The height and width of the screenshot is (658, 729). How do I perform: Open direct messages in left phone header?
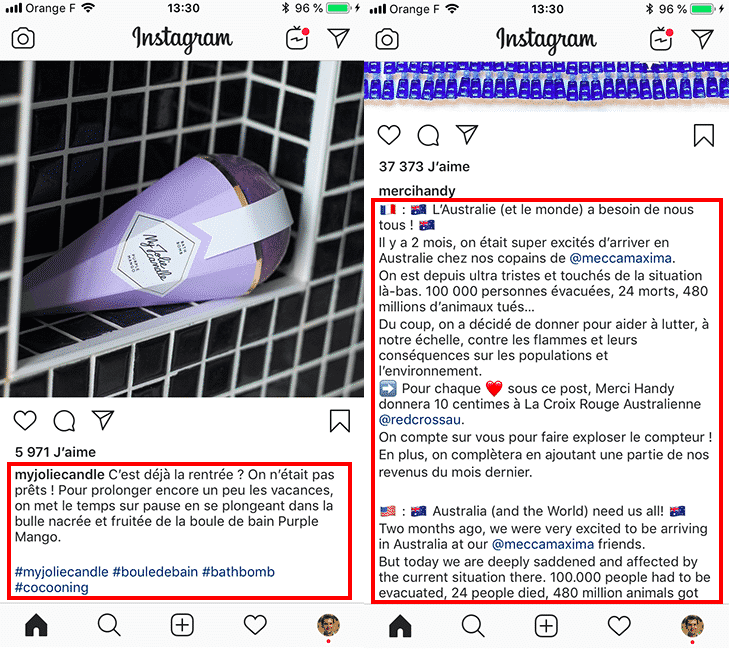tap(338, 38)
